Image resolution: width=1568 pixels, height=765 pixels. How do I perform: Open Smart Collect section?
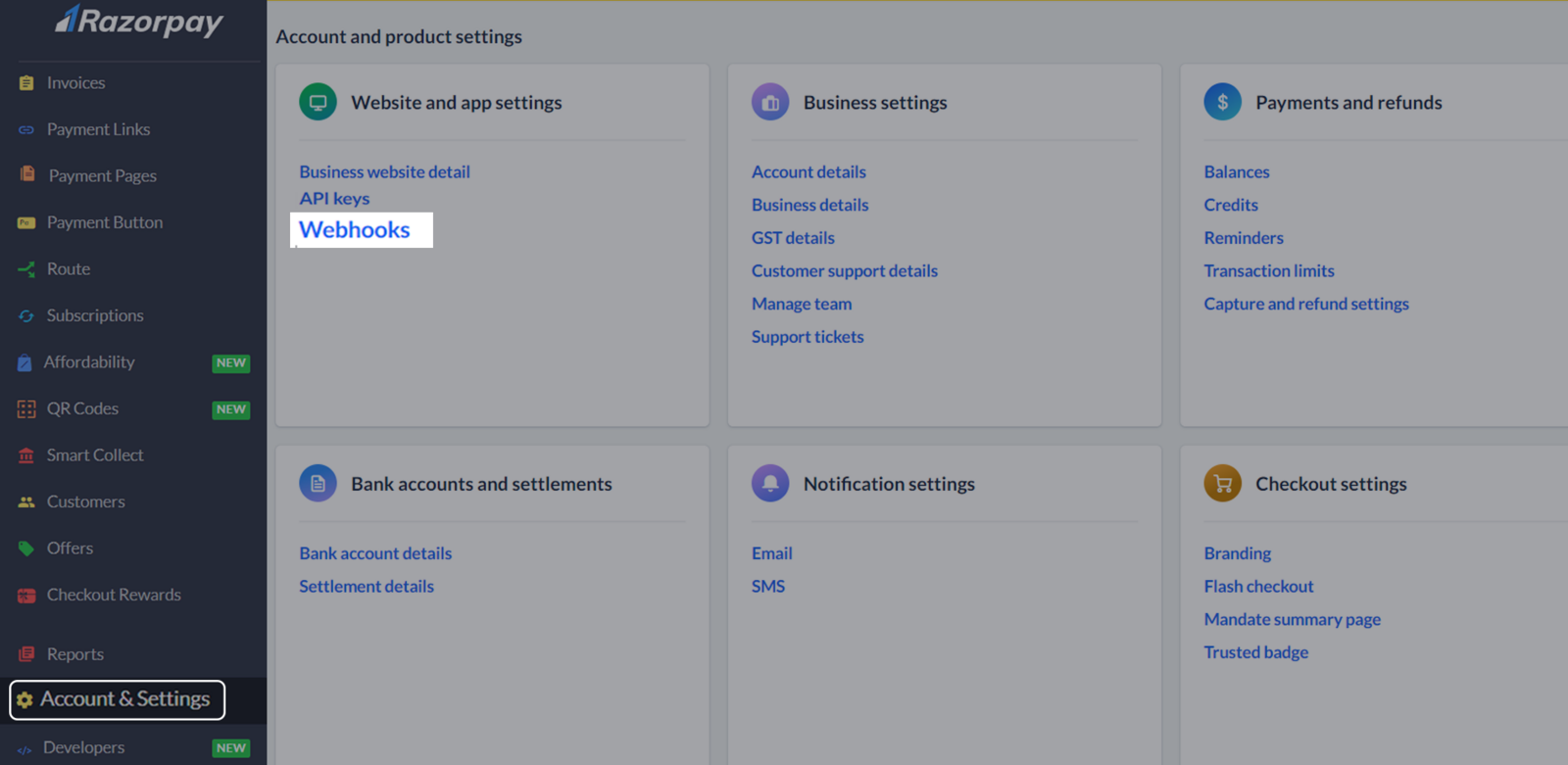(95, 455)
